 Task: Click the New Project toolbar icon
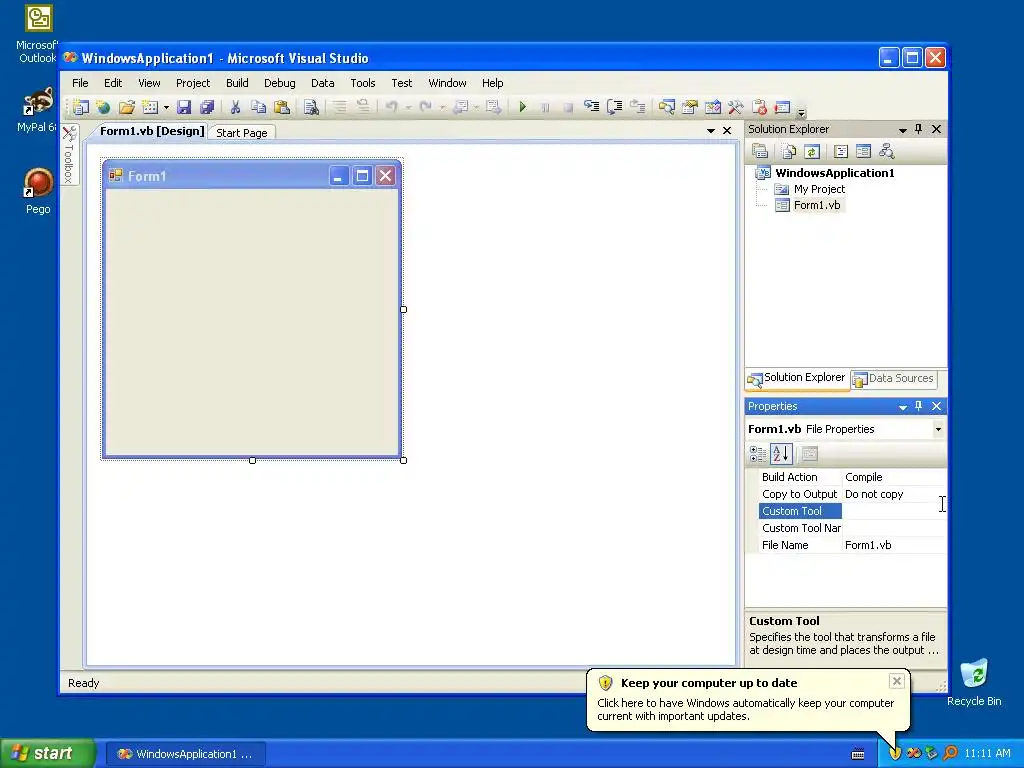pyautogui.click(x=80, y=107)
